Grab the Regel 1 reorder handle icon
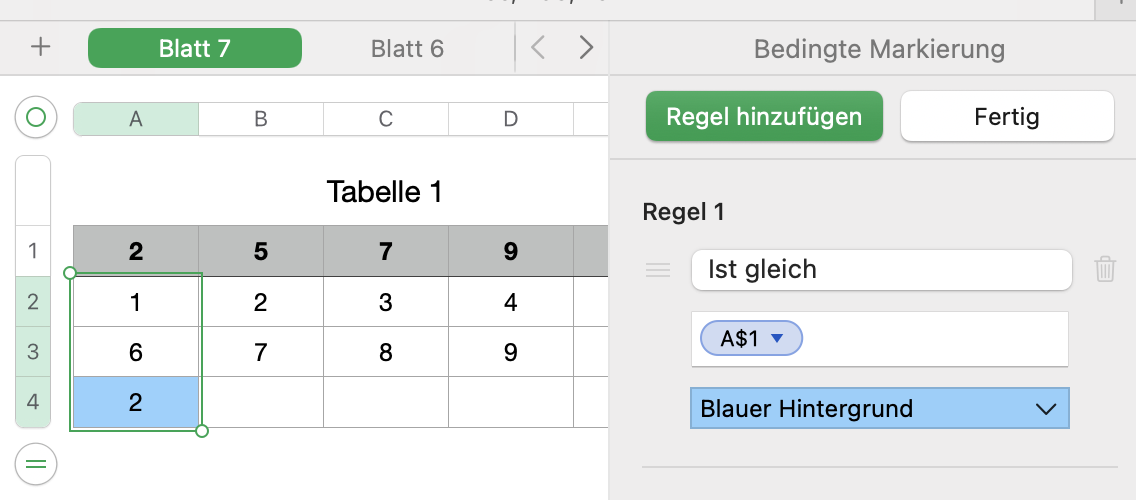This screenshot has width=1136, height=500. tap(657, 269)
